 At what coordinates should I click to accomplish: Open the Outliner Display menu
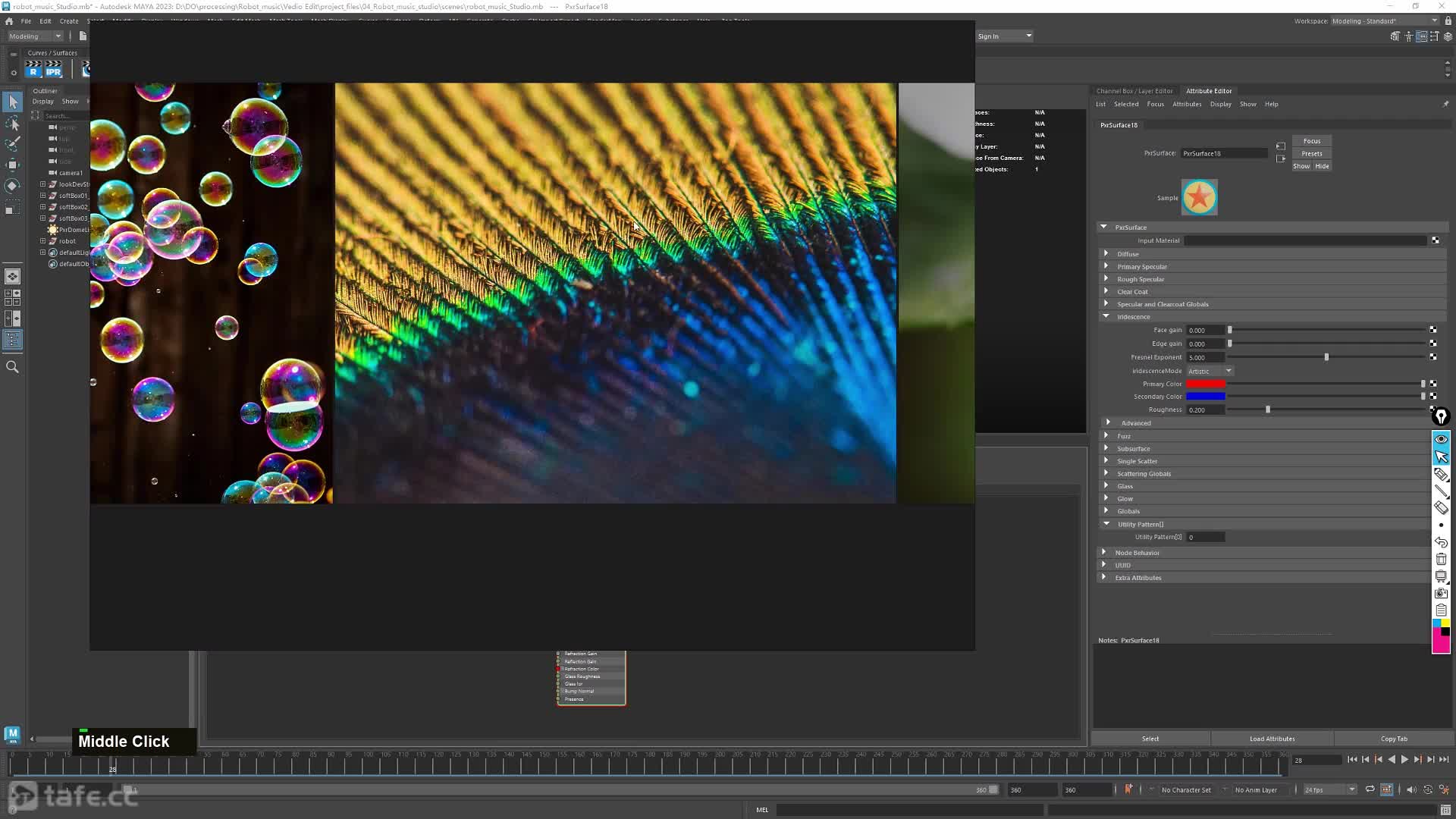coord(42,101)
